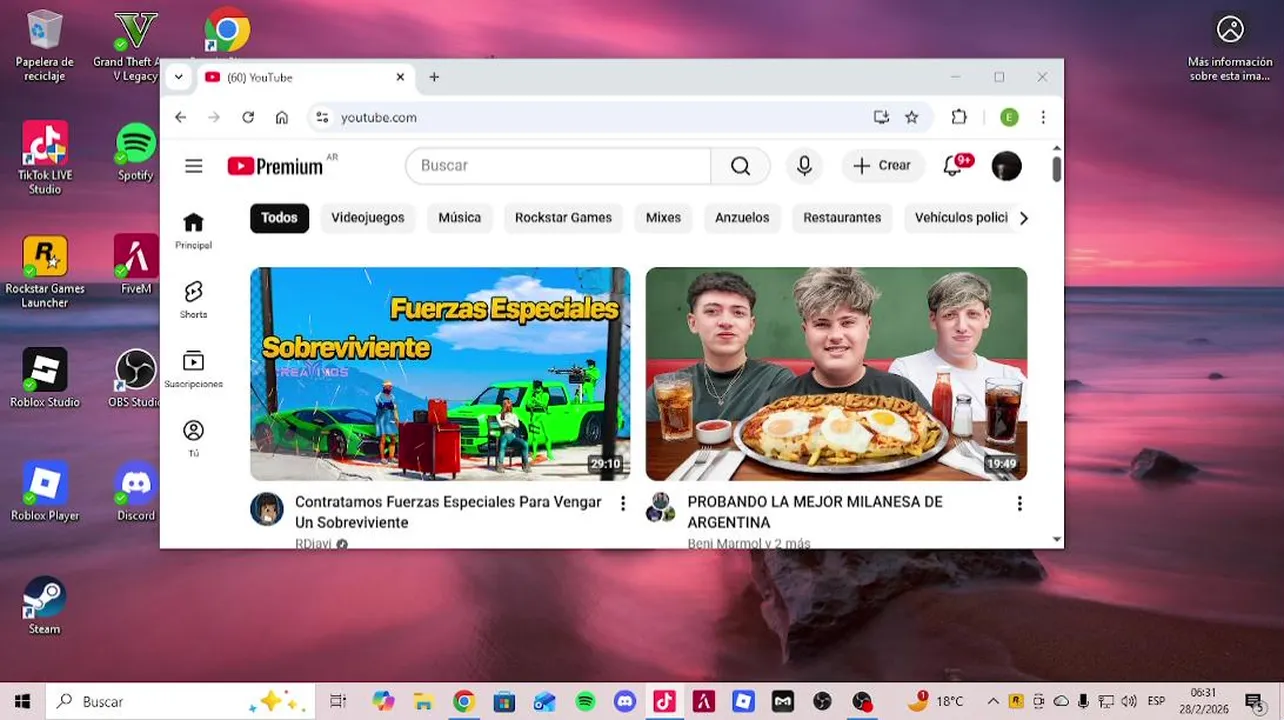Go back in Chrome
This screenshot has width=1284, height=720.
(x=180, y=117)
